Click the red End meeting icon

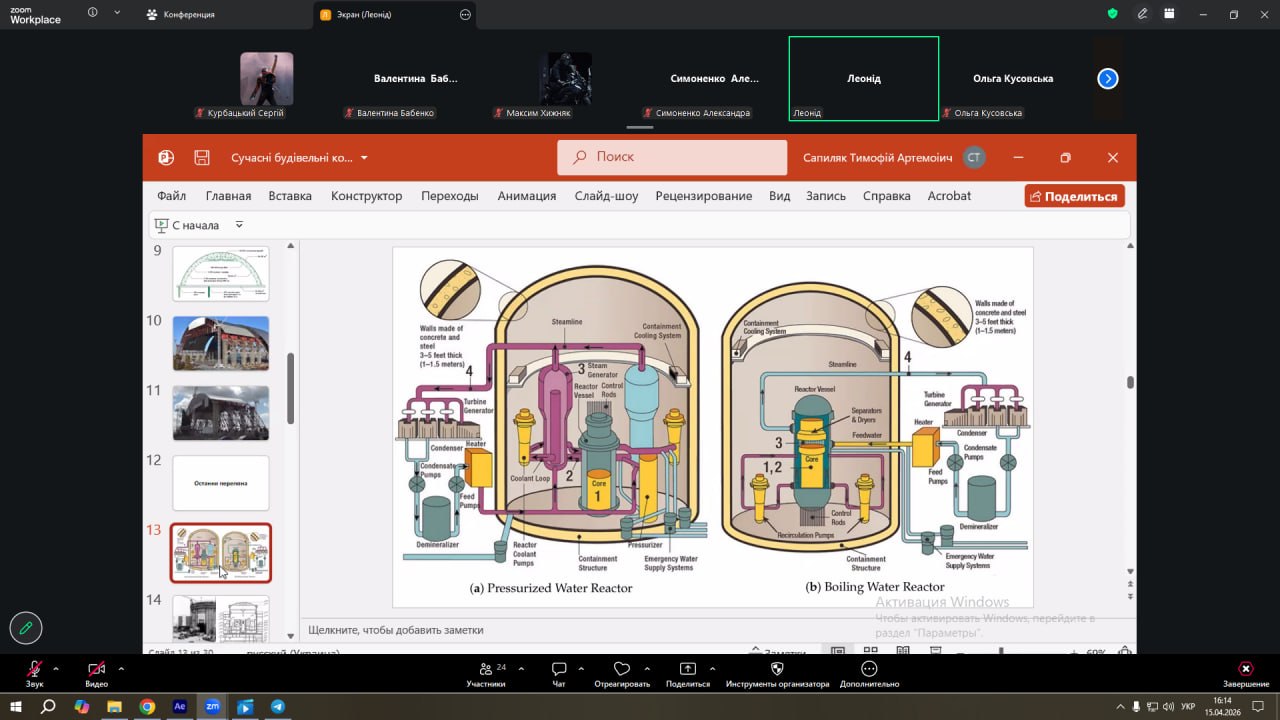pyautogui.click(x=1245, y=669)
